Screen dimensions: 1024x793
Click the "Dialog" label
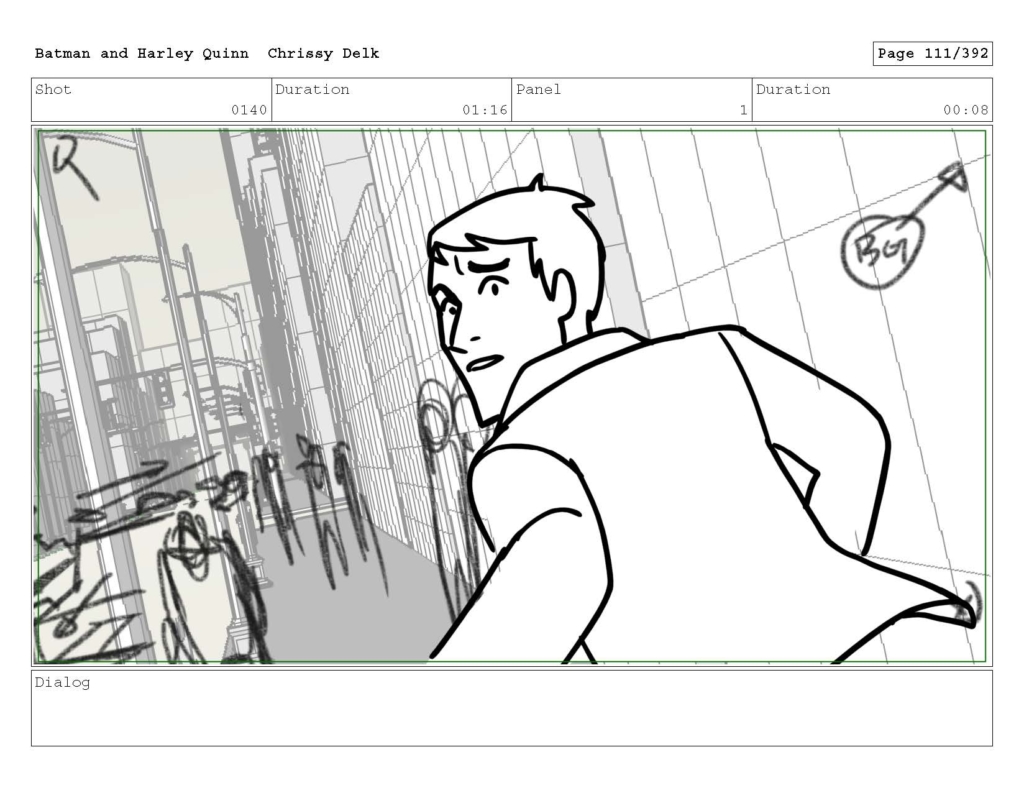(x=63, y=683)
